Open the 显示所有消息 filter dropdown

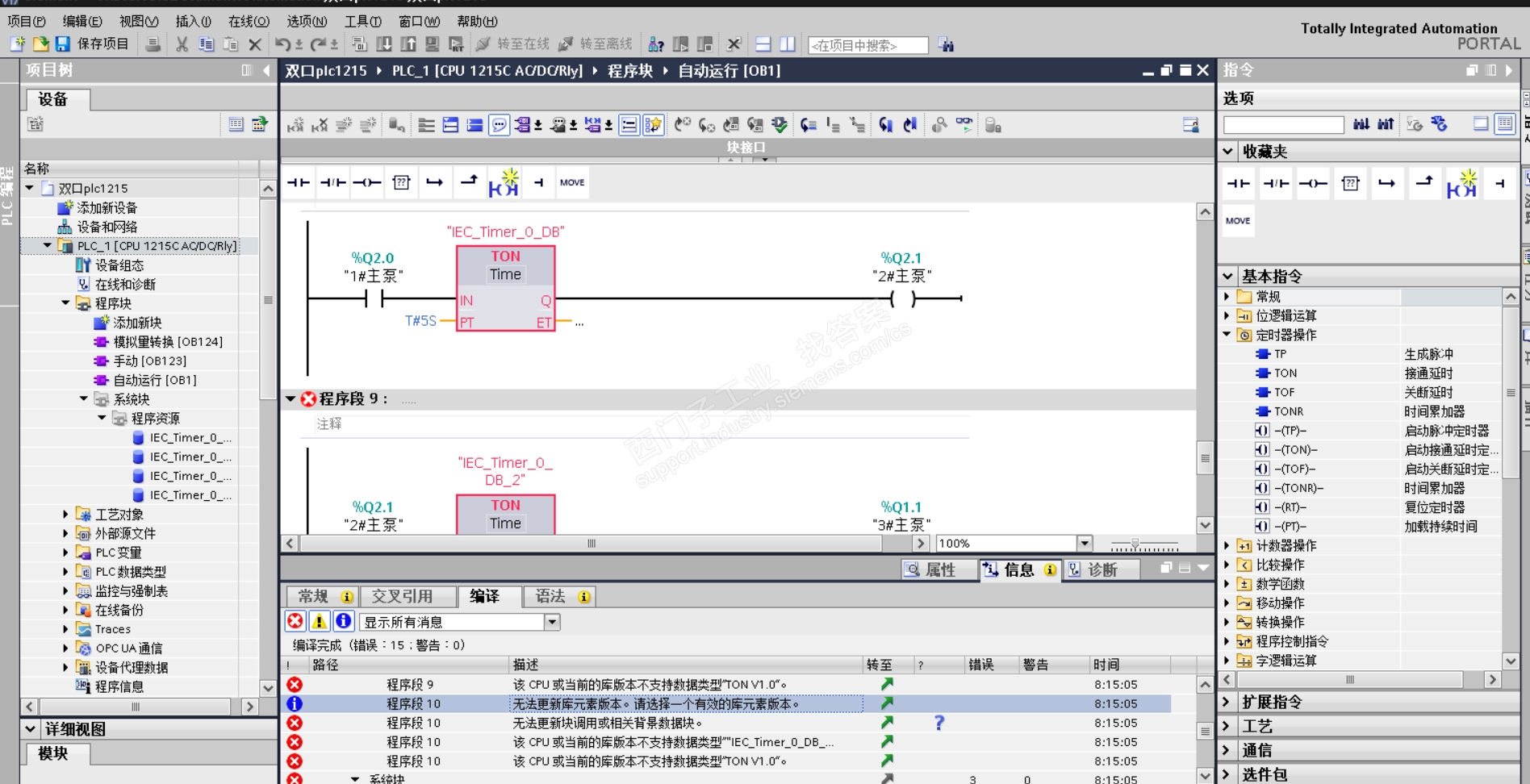pos(552,622)
